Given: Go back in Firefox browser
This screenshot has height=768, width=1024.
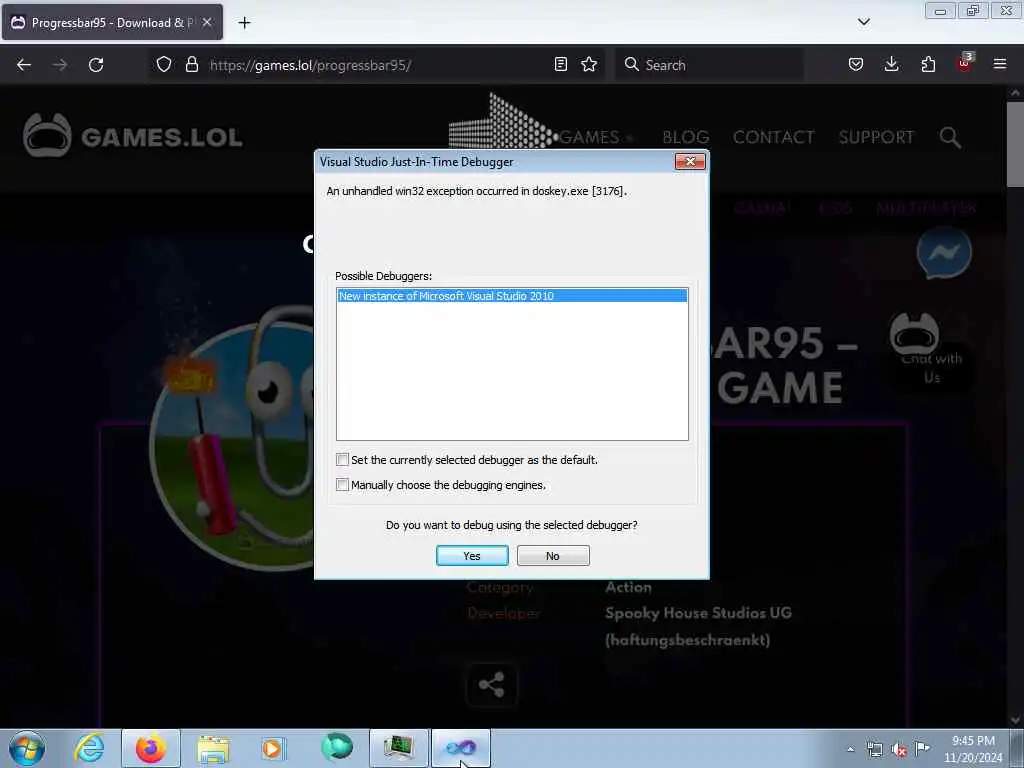Looking at the screenshot, I should (x=24, y=65).
